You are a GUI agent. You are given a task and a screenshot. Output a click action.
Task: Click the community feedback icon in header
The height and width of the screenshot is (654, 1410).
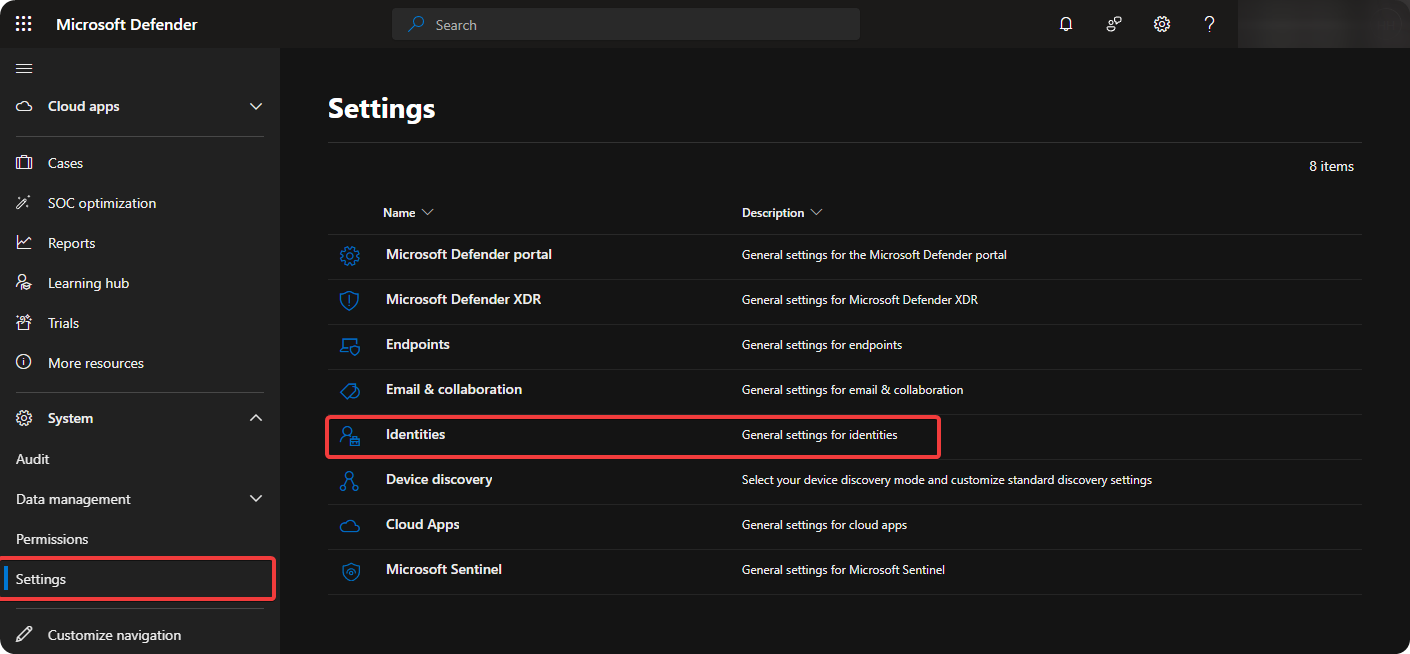point(1114,24)
